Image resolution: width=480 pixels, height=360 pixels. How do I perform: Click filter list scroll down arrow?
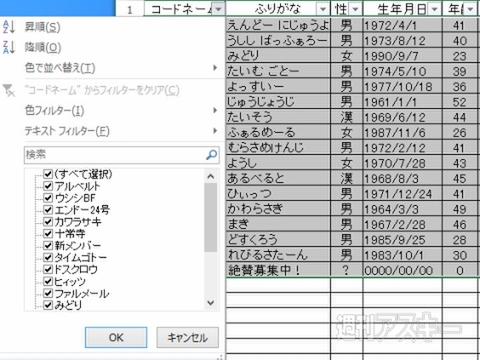[211, 303]
